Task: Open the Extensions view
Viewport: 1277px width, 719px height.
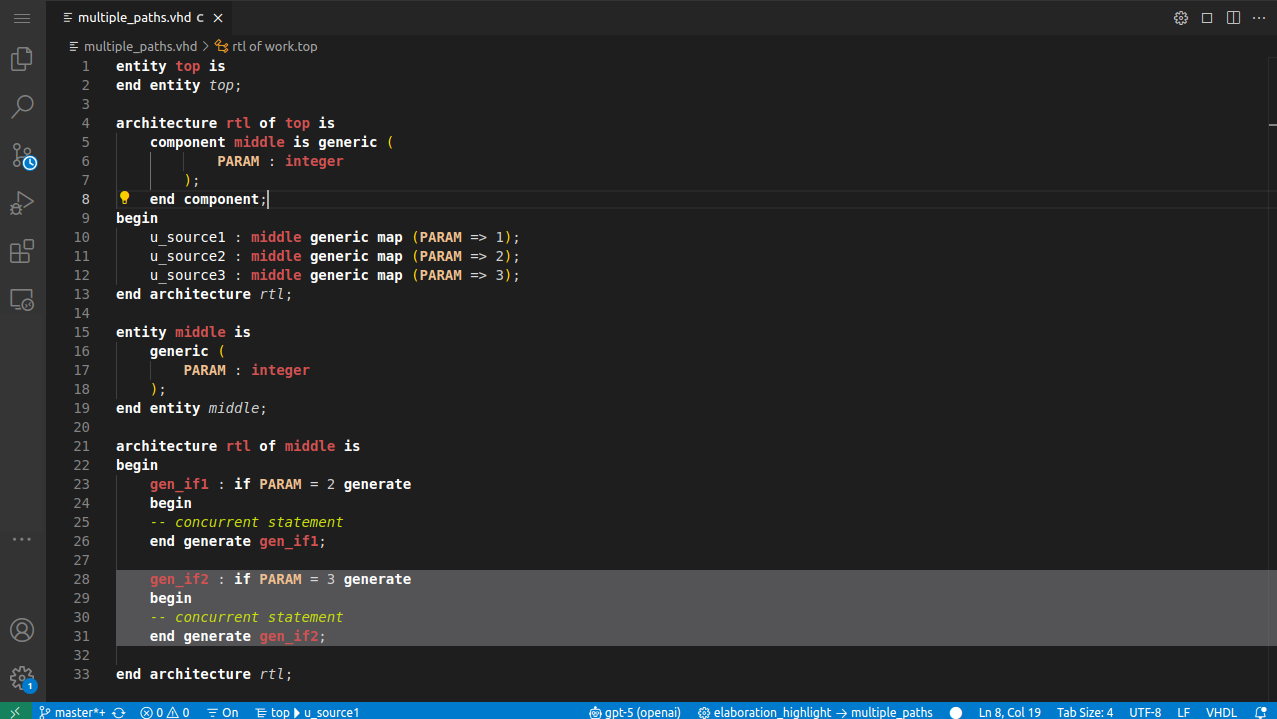Action: [x=21, y=251]
